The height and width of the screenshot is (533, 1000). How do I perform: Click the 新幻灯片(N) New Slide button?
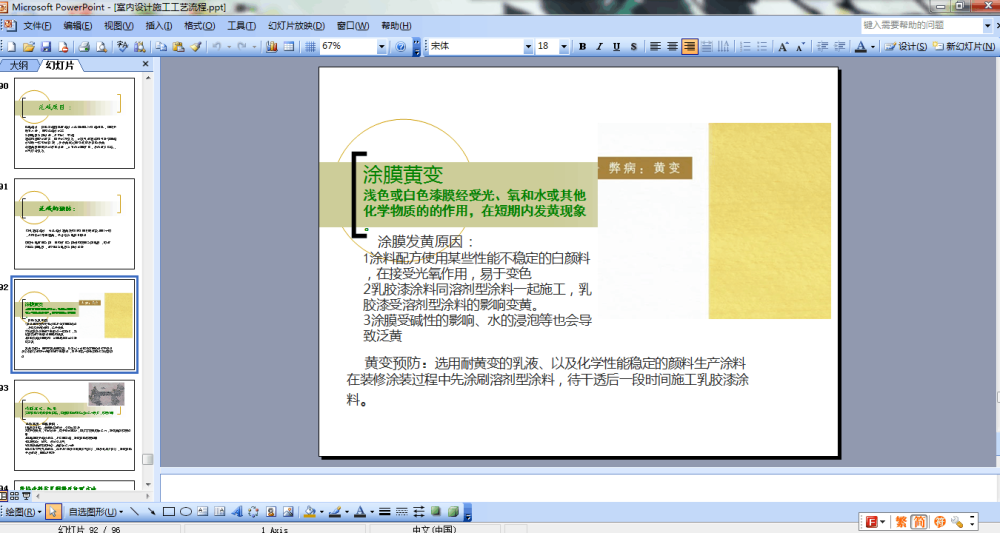pyautogui.click(x=964, y=47)
